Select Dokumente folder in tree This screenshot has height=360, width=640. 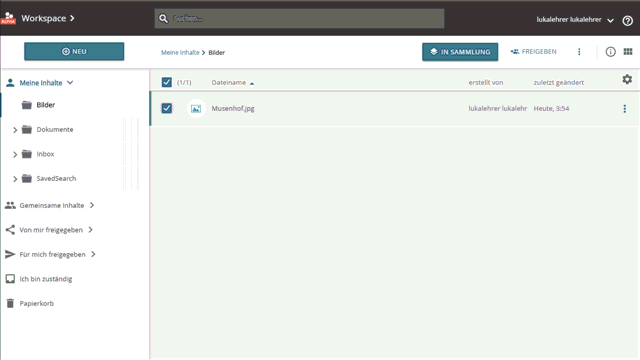tap(55, 129)
